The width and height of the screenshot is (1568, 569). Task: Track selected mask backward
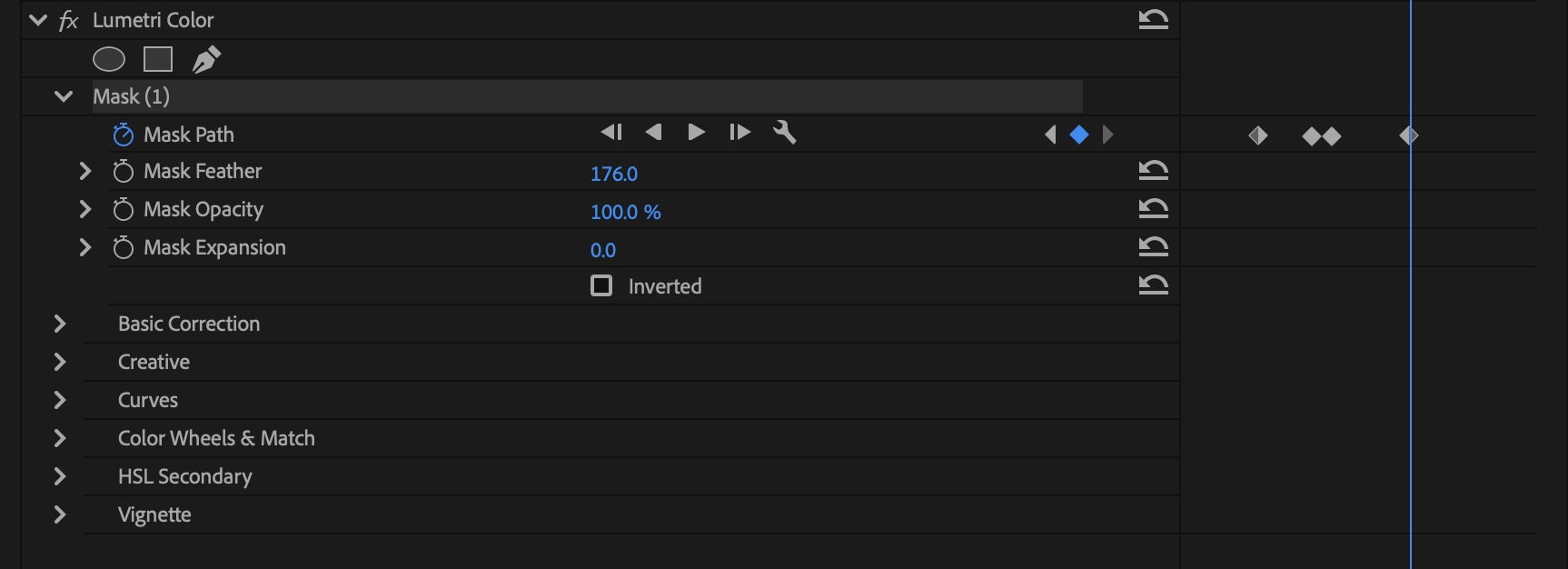coord(653,133)
